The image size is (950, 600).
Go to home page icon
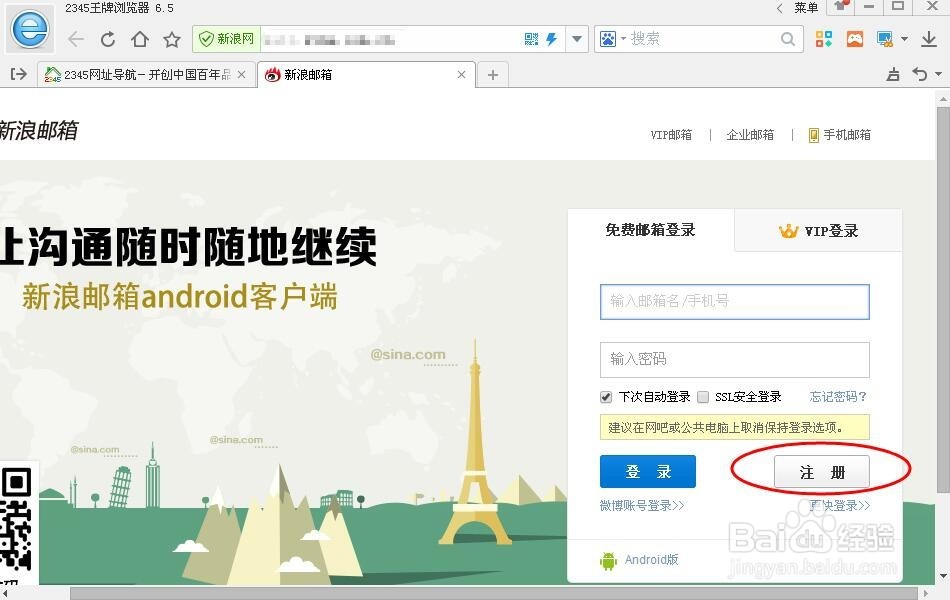(140, 39)
